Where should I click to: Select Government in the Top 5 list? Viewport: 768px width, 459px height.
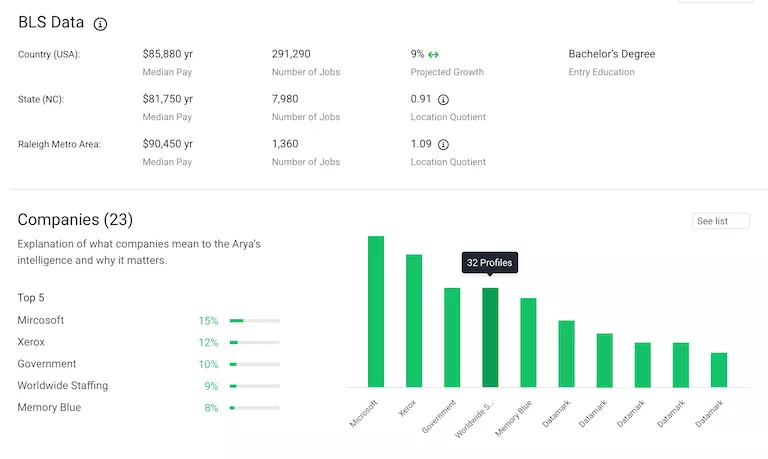(x=47, y=364)
